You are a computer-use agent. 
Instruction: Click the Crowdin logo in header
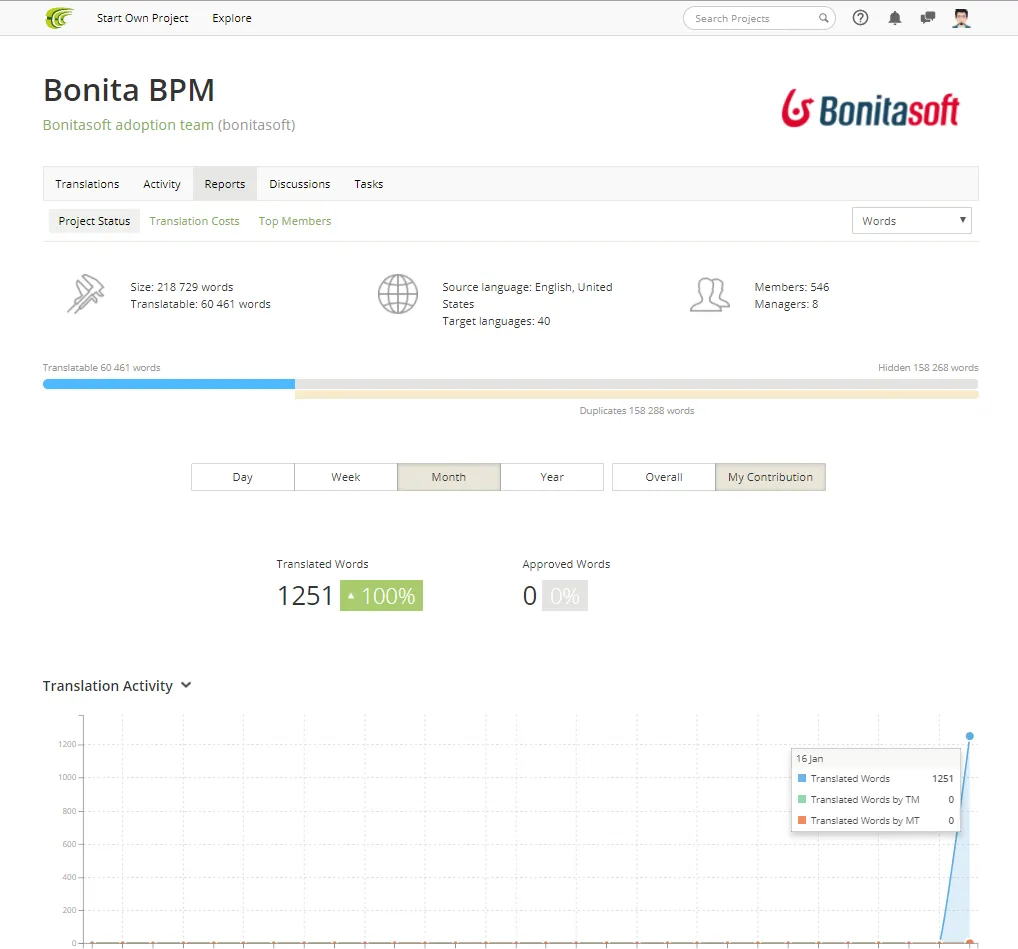(x=59, y=18)
